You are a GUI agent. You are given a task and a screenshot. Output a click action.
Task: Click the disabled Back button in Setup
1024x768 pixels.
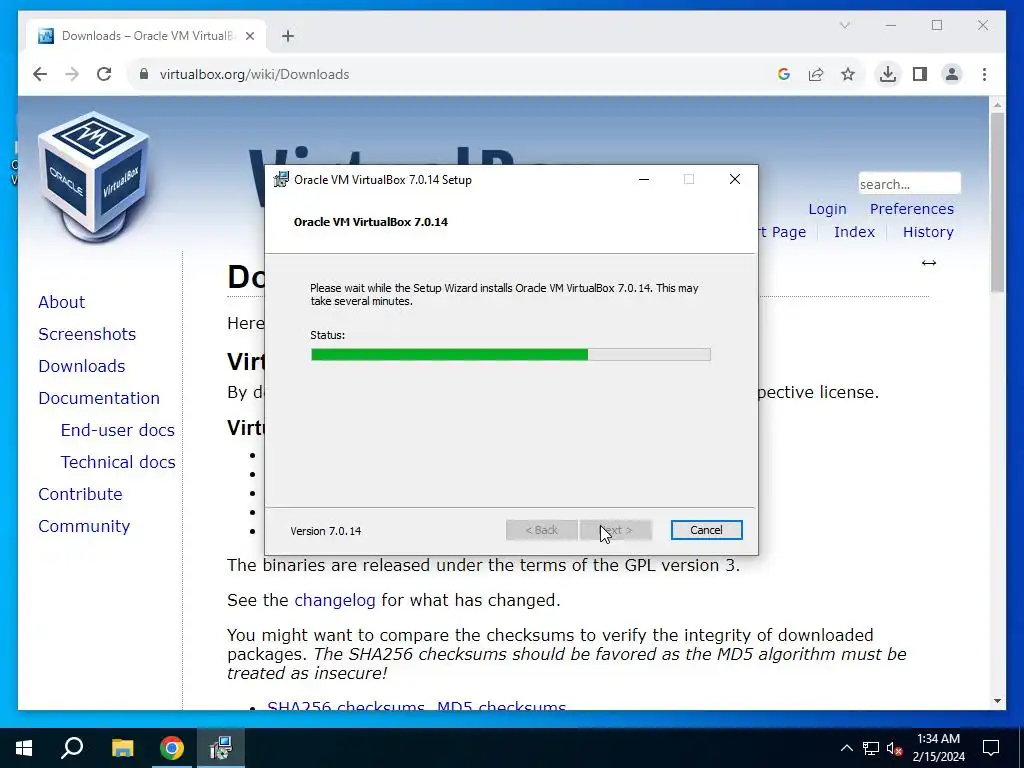click(542, 530)
